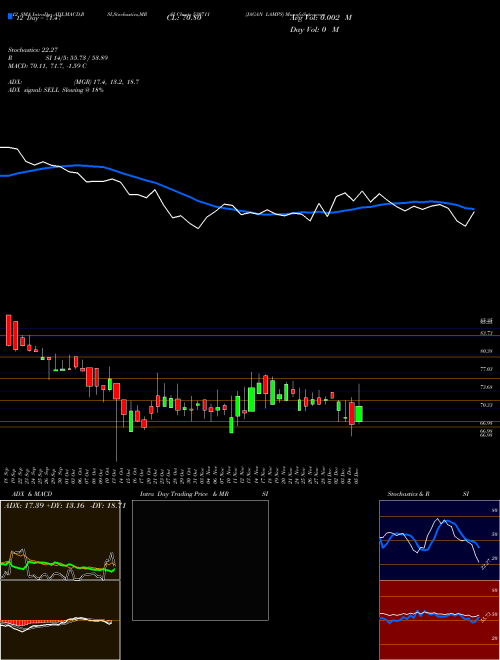
Task: Click 'Intra Day Trading Price & MR' panel title
Action: click(x=184, y=494)
